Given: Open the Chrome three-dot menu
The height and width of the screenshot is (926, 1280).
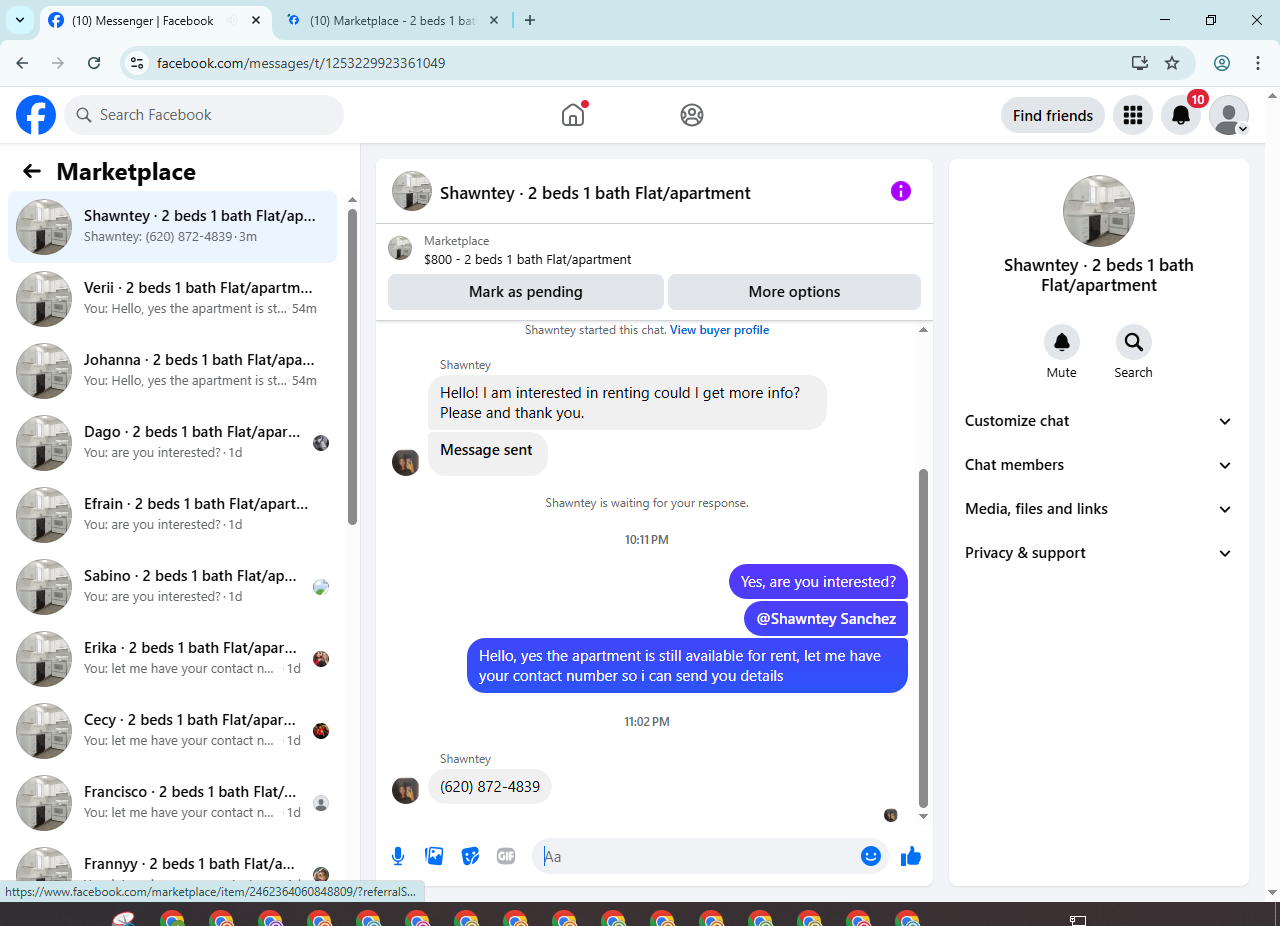Looking at the screenshot, I should coord(1258,63).
